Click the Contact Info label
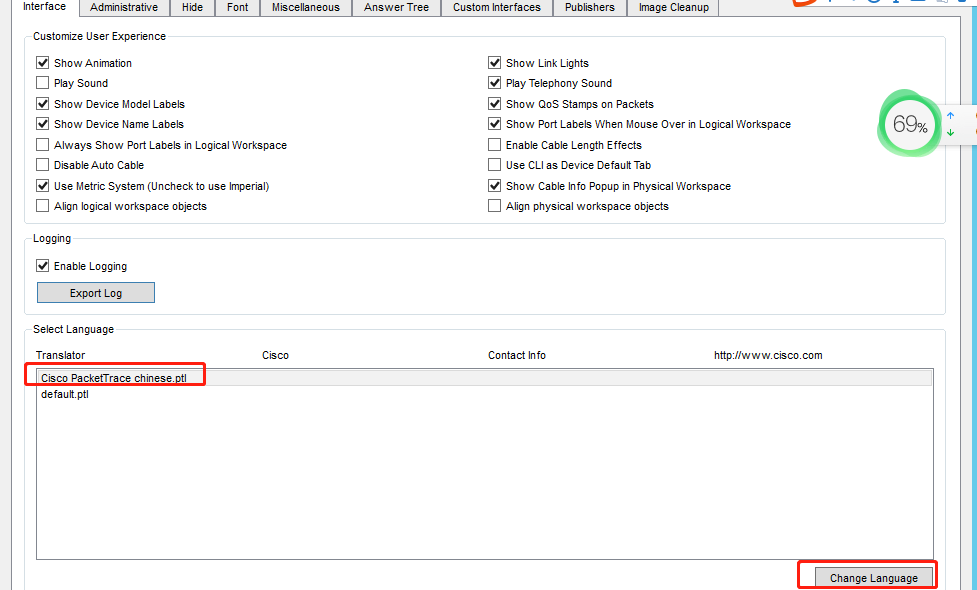Image resolution: width=977 pixels, height=590 pixels. (517, 355)
